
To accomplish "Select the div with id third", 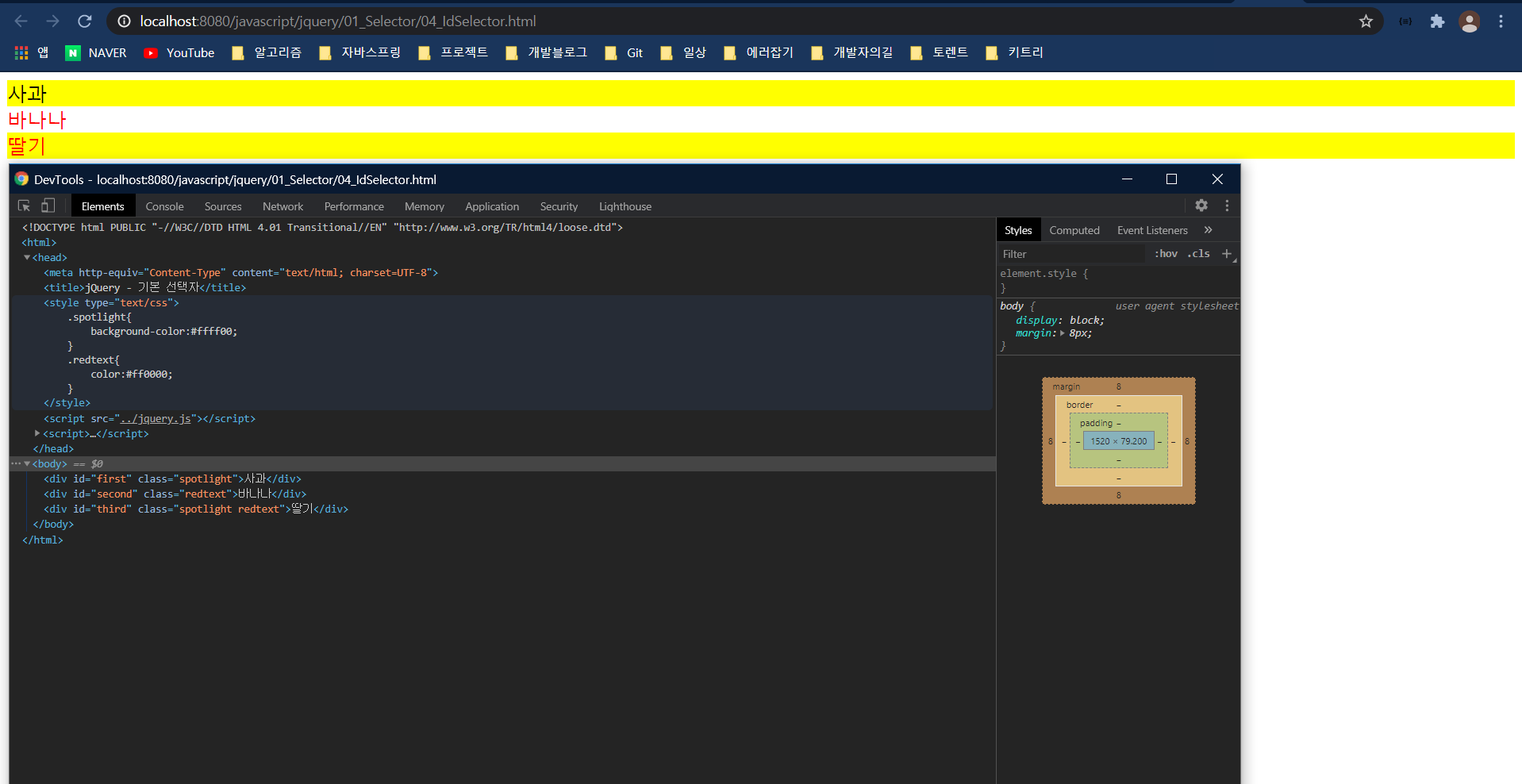I will (x=196, y=509).
